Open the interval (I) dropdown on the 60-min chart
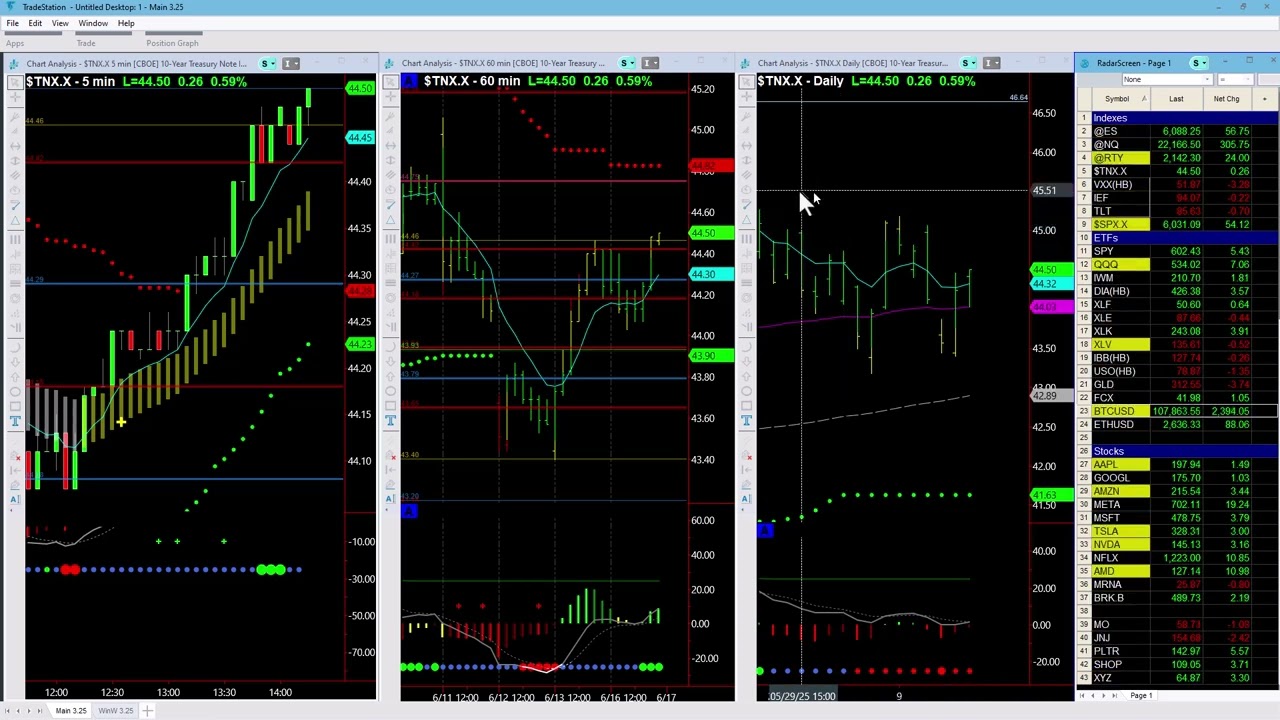This screenshot has height=720, width=1280. click(x=650, y=63)
